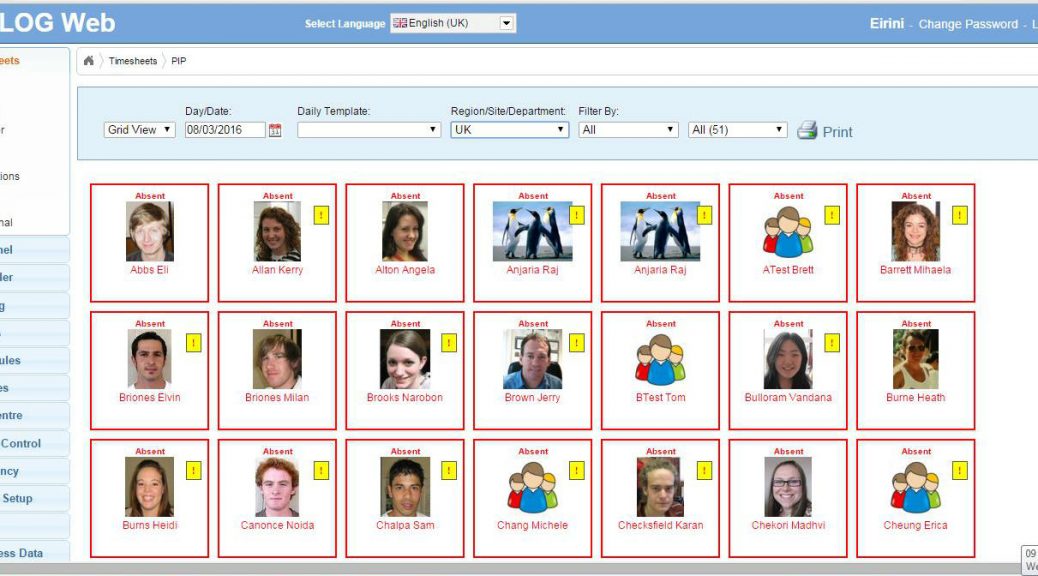This screenshot has height=576, width=1038.
Task: Open the Select Language dropdown
Action: (453, 23)
